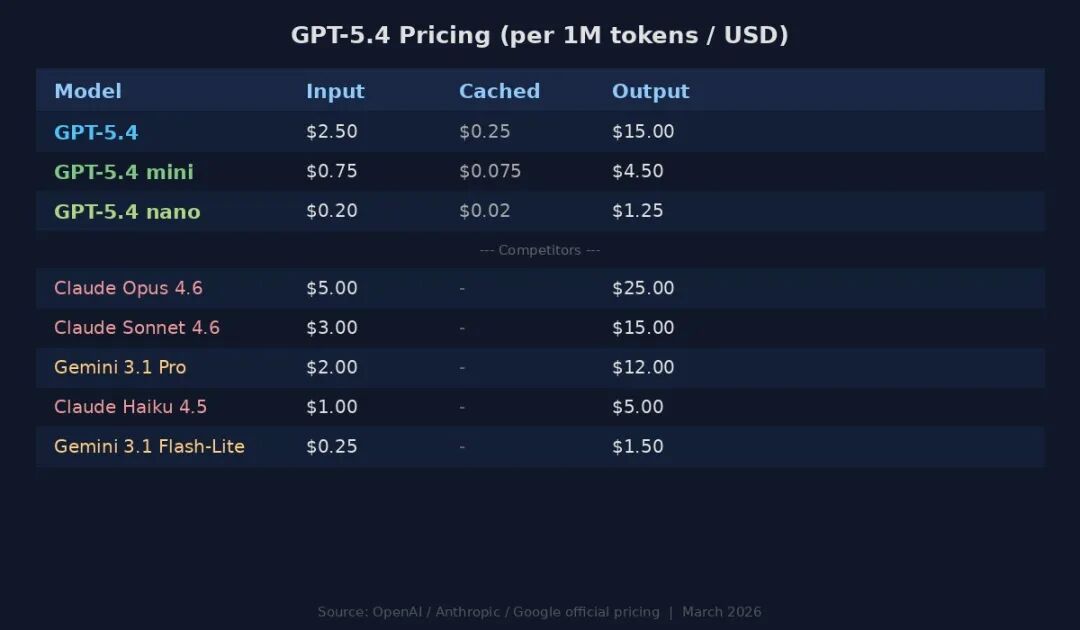Click the Claude Sonnet 4.6 row label
Image resolution: width=1080 pixels, height=630 pixels.
click(137, 328)
